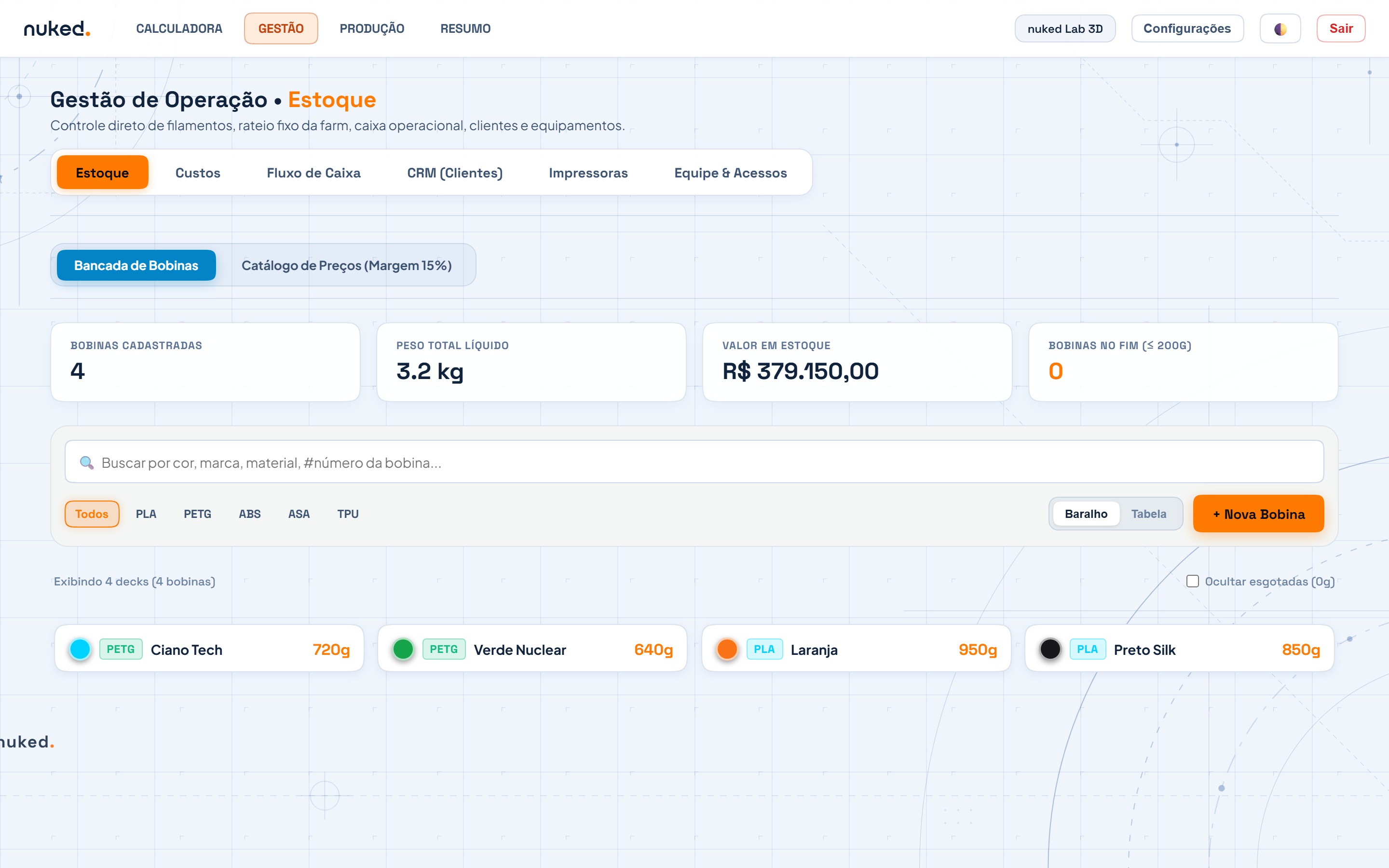Screen dimensions: 1389x868
Task: Open Equipe & Acessos tab
Action: tap(731, 172)
